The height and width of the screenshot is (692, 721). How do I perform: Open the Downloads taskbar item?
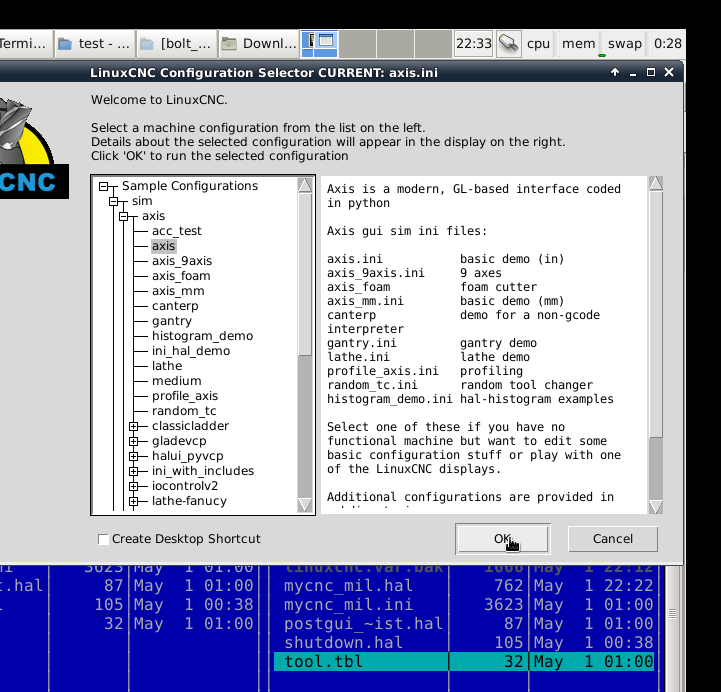point(259,44)
